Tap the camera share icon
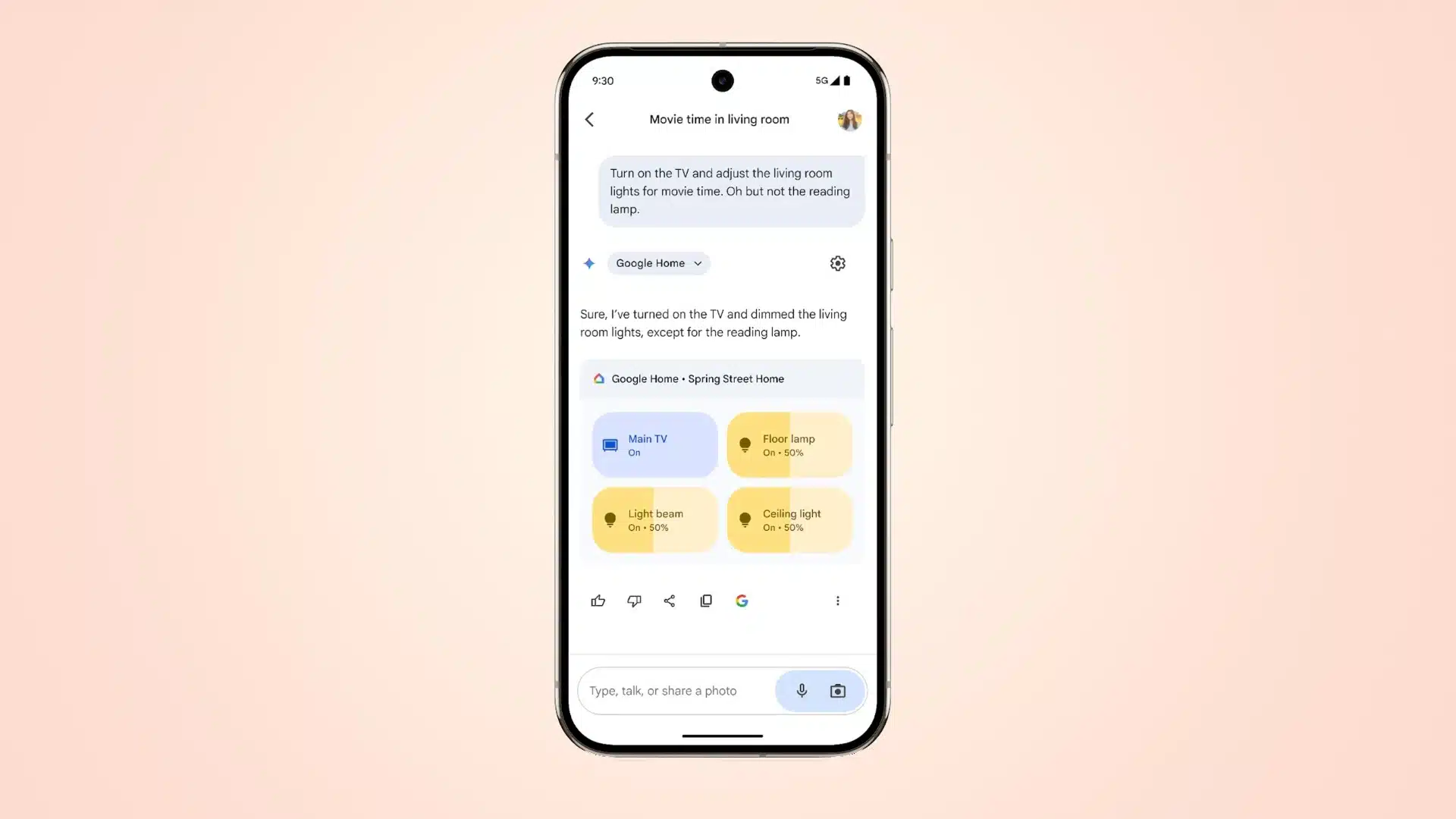 click(x=838, y=690)
